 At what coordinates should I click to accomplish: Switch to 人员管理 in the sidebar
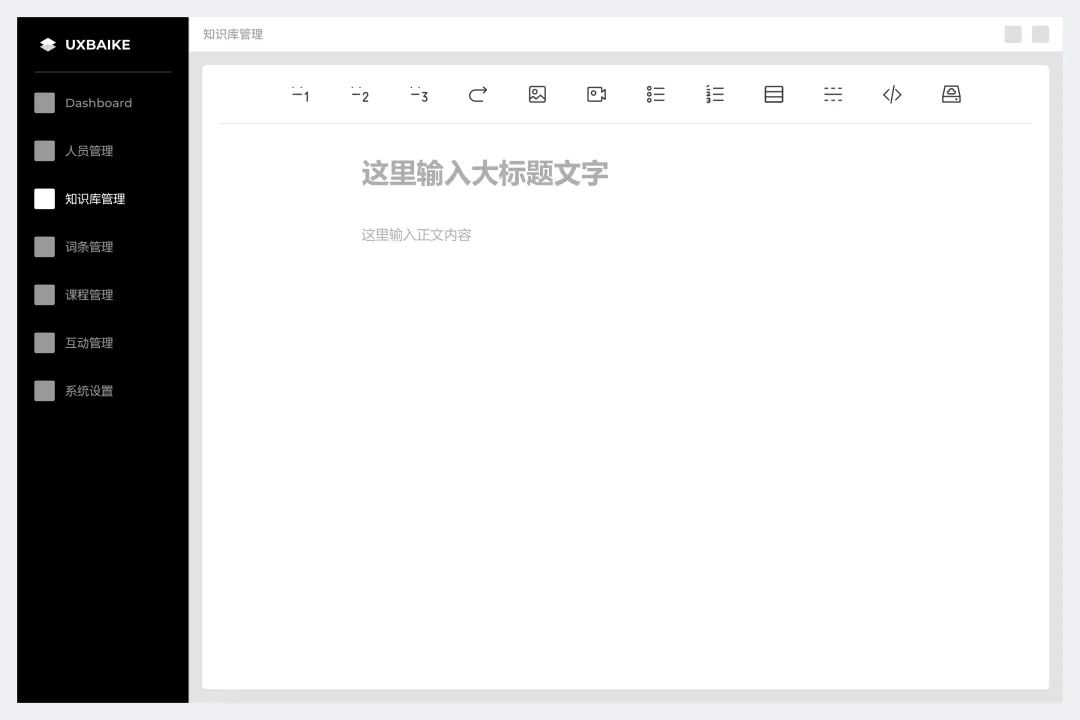[90, 151]
